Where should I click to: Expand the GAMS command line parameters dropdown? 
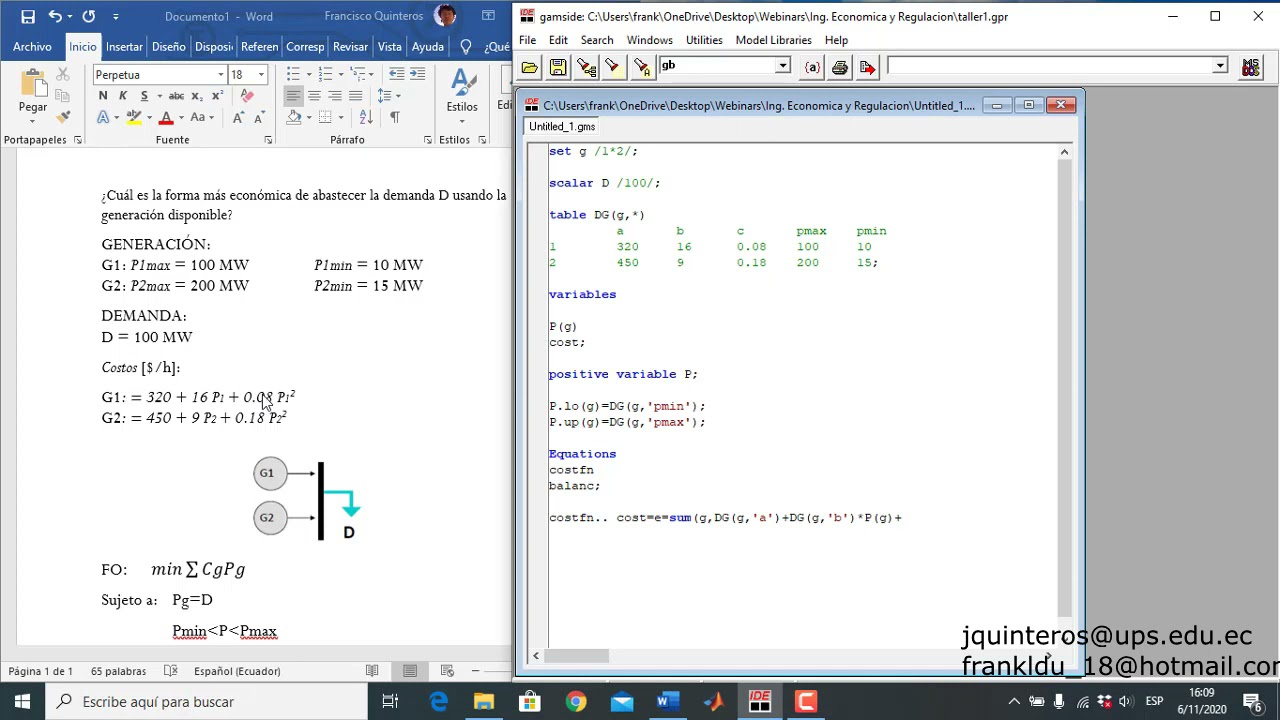coord(1220,66)
